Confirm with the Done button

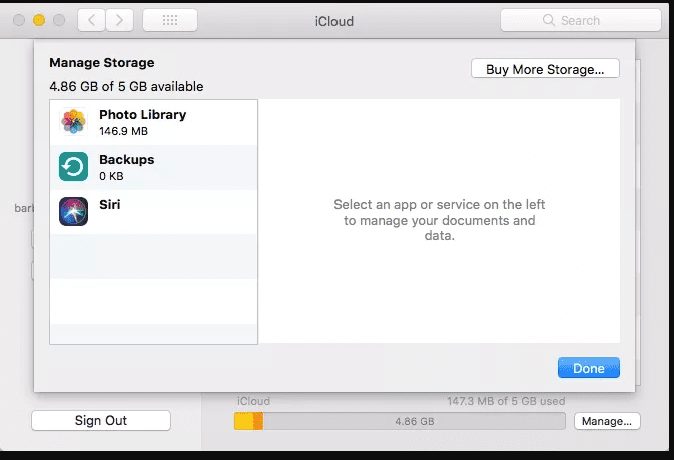coord(589,368)
